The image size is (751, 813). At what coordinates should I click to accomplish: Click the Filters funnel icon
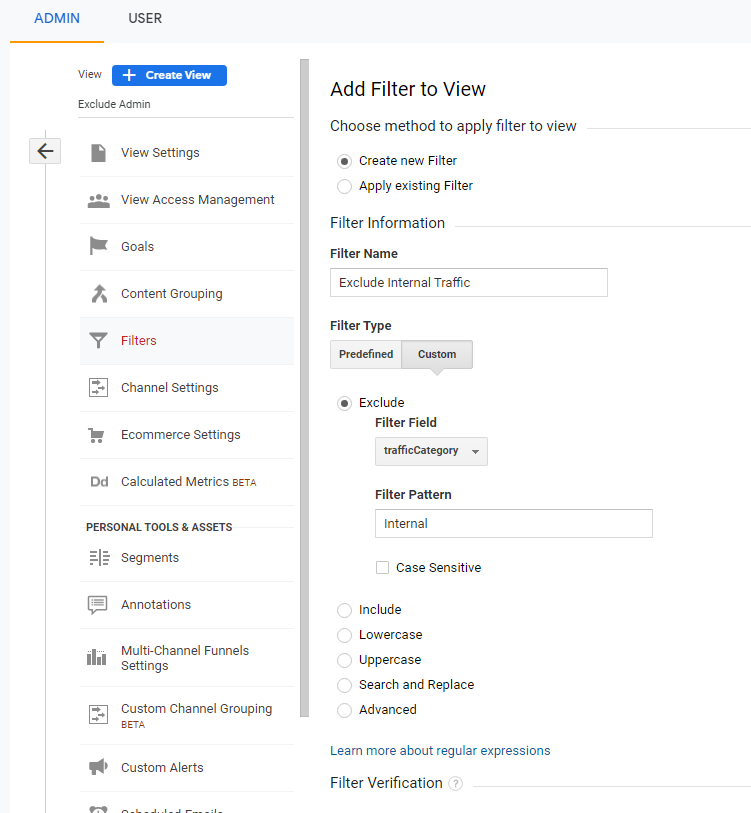click(98, 341)
